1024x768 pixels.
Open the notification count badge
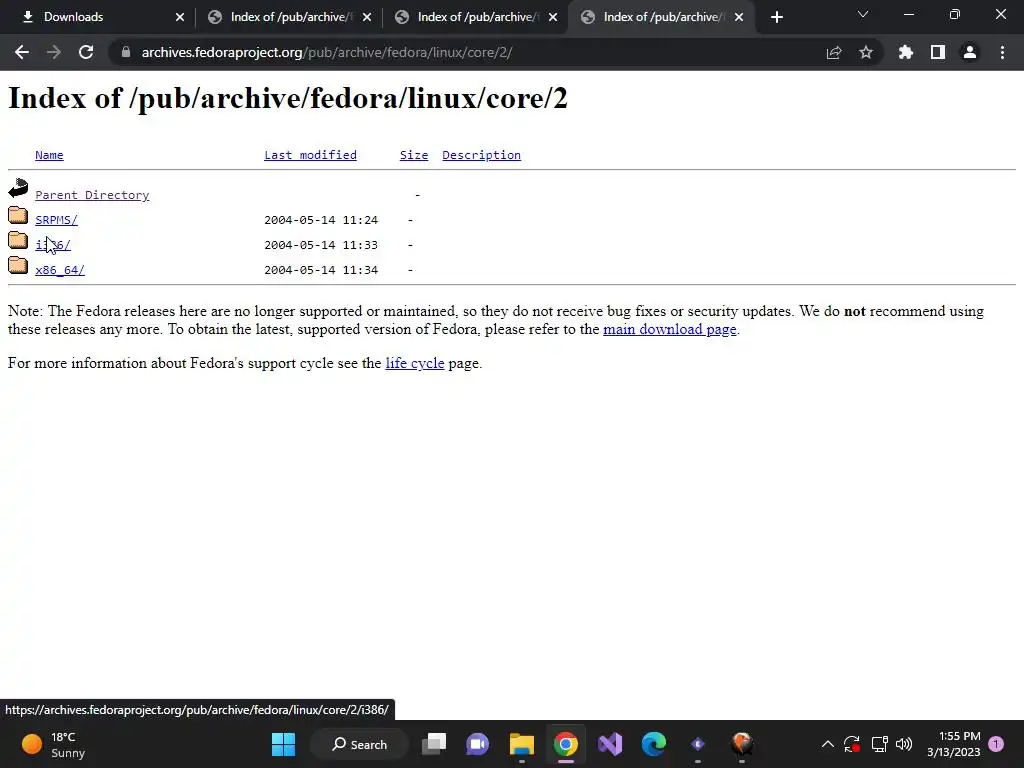coord(997,744)
